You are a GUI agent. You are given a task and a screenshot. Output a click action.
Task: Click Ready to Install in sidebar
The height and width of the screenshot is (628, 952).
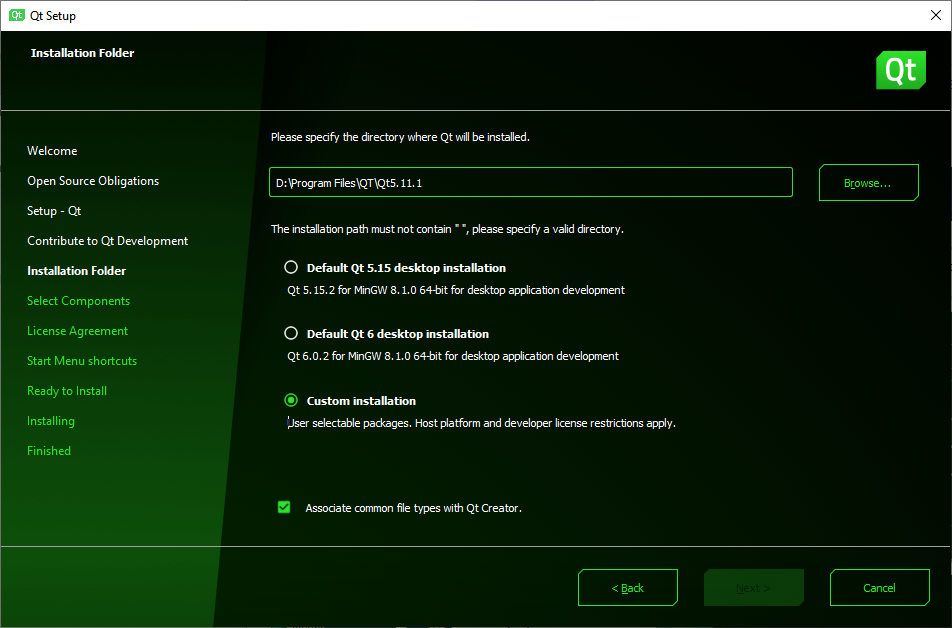67,391
